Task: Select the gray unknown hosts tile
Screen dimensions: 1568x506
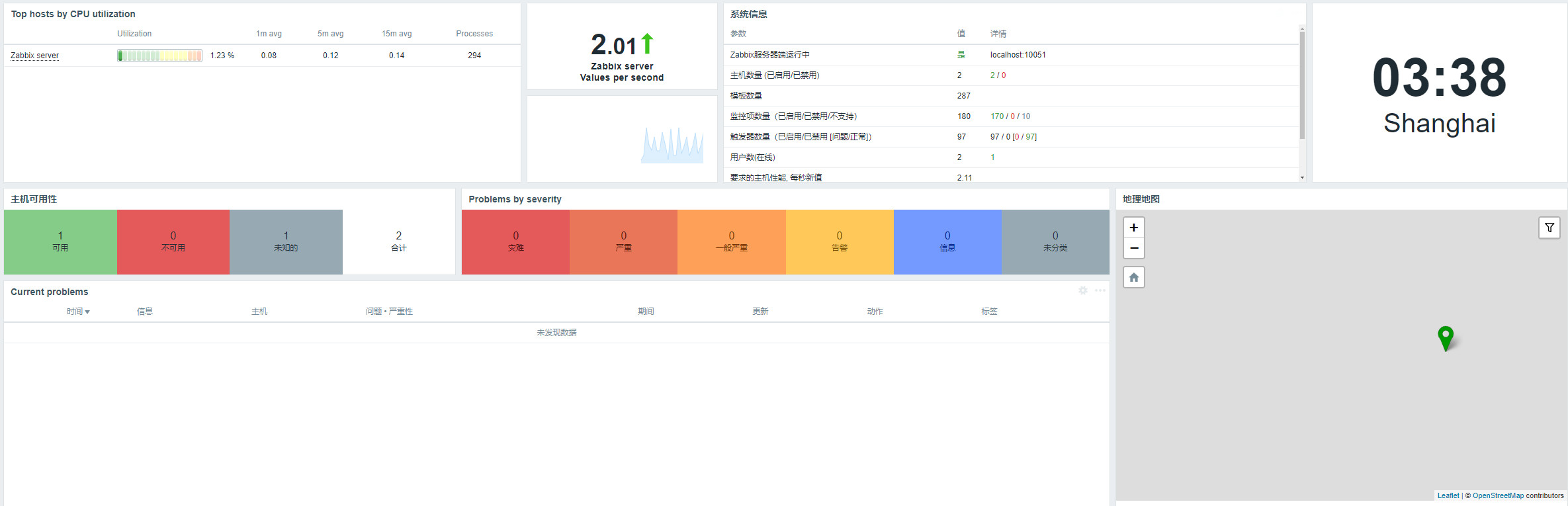Action: 286,241
